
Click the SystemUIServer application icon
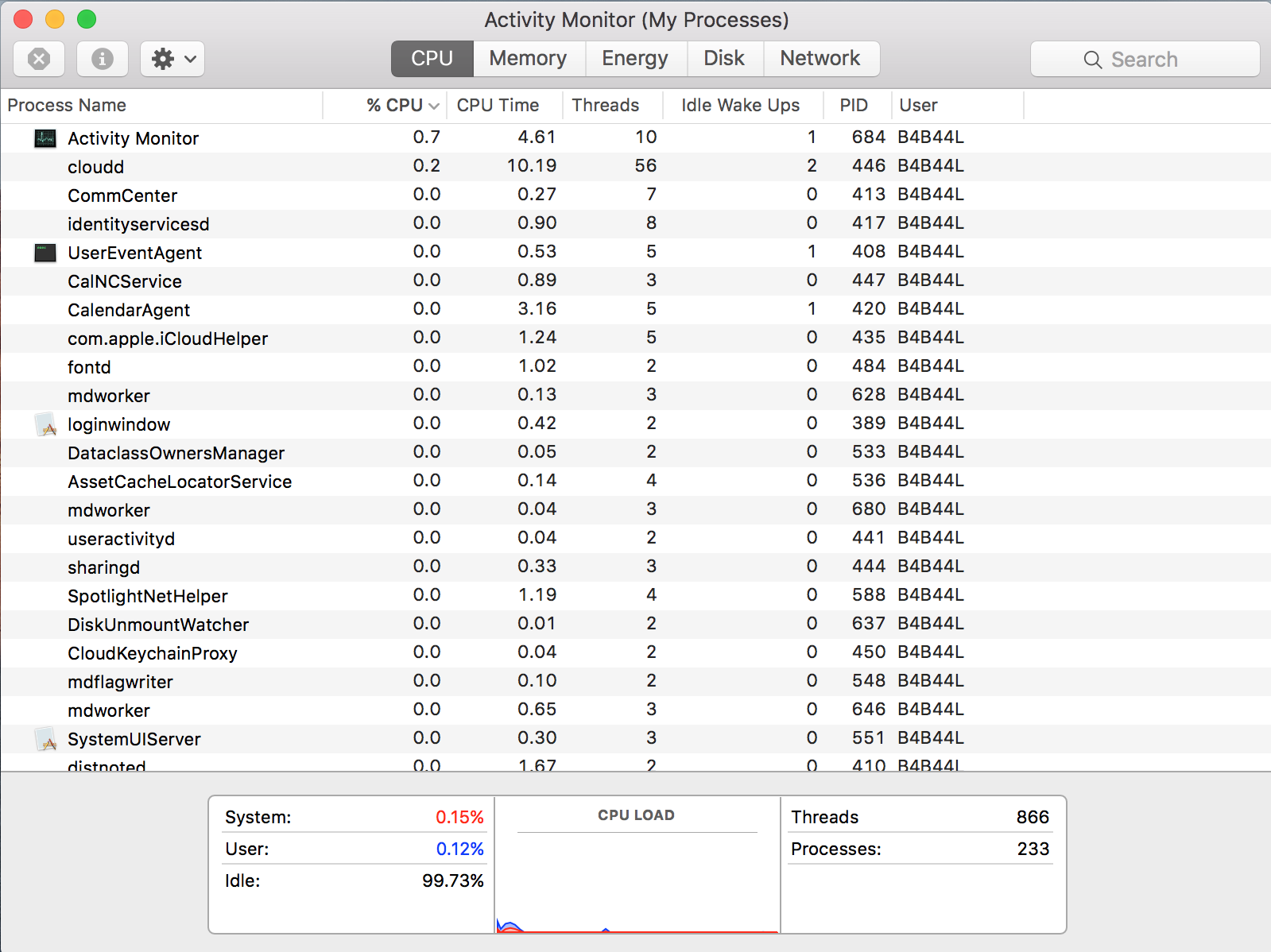pos(46,739)
